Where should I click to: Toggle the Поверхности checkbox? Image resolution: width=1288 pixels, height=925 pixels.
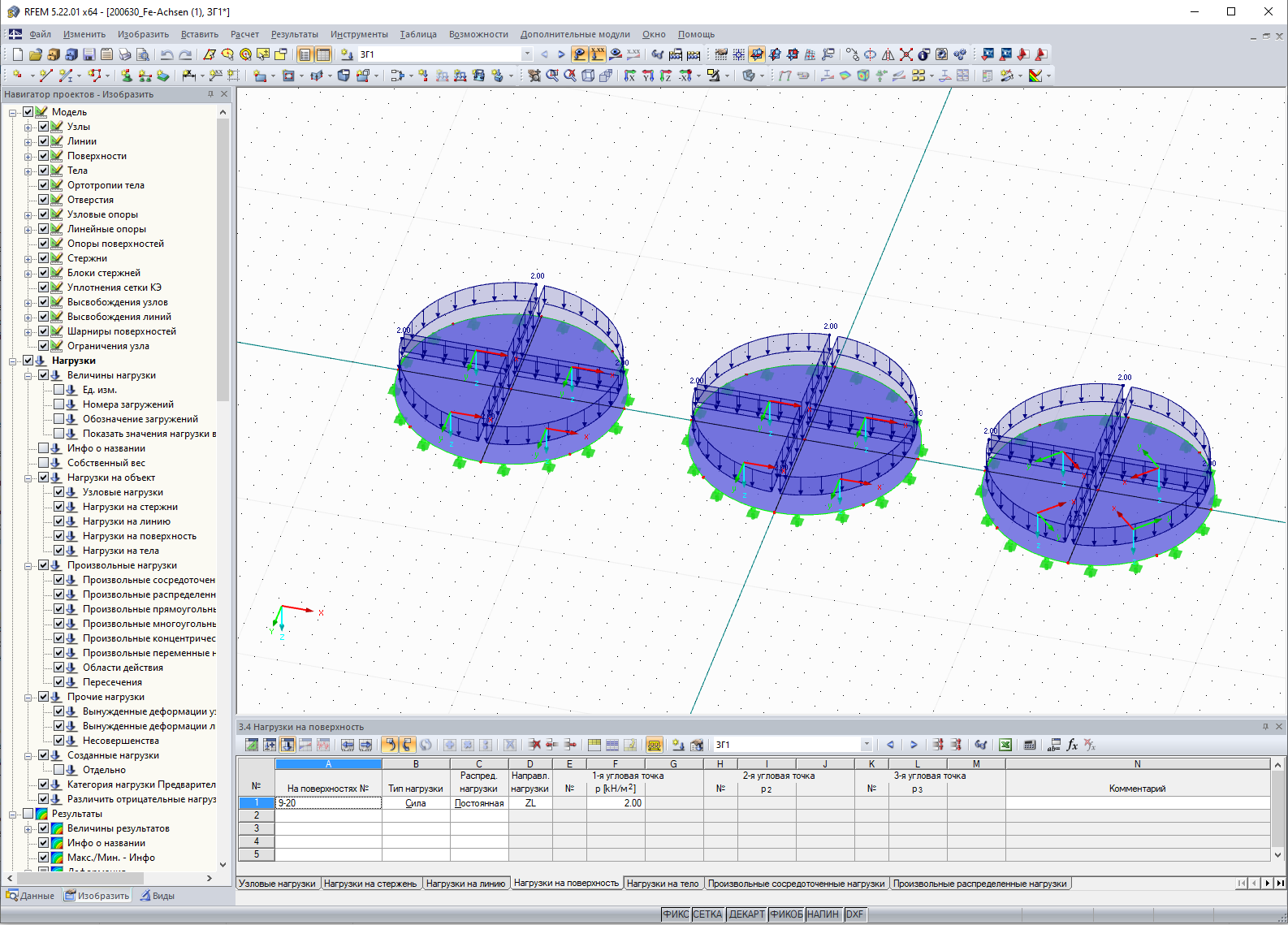pos(43,156)
